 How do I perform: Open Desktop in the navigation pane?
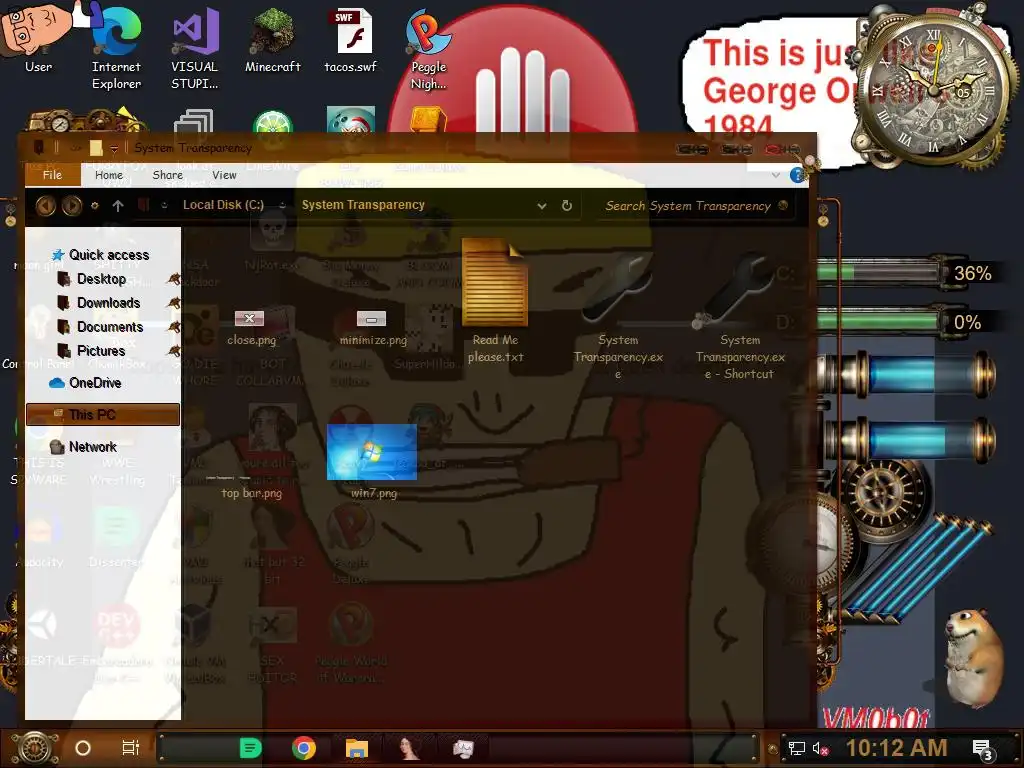(101, 279)
